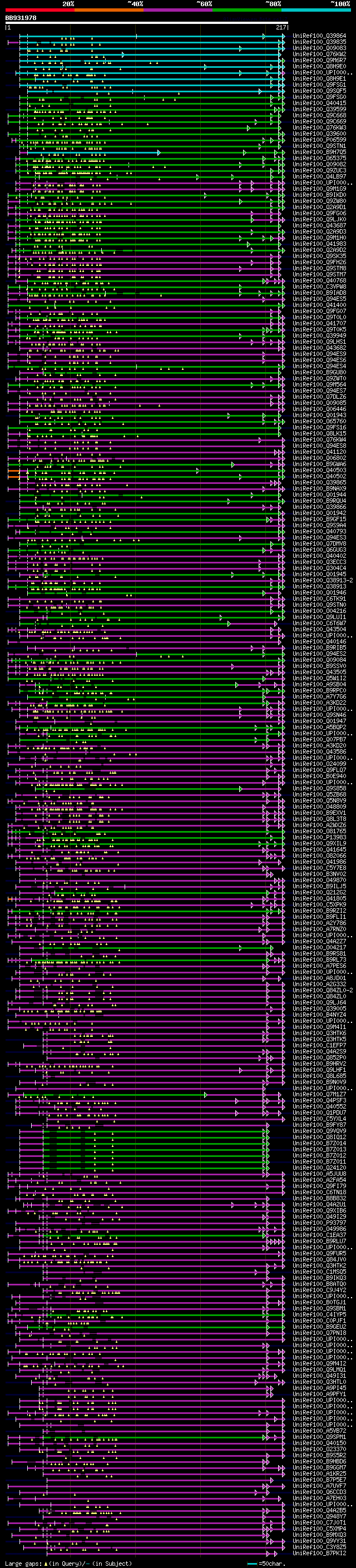356x1568 pixels.
Task: Pick the UniRef100_A1KR25 row label
Action: 319,1473
